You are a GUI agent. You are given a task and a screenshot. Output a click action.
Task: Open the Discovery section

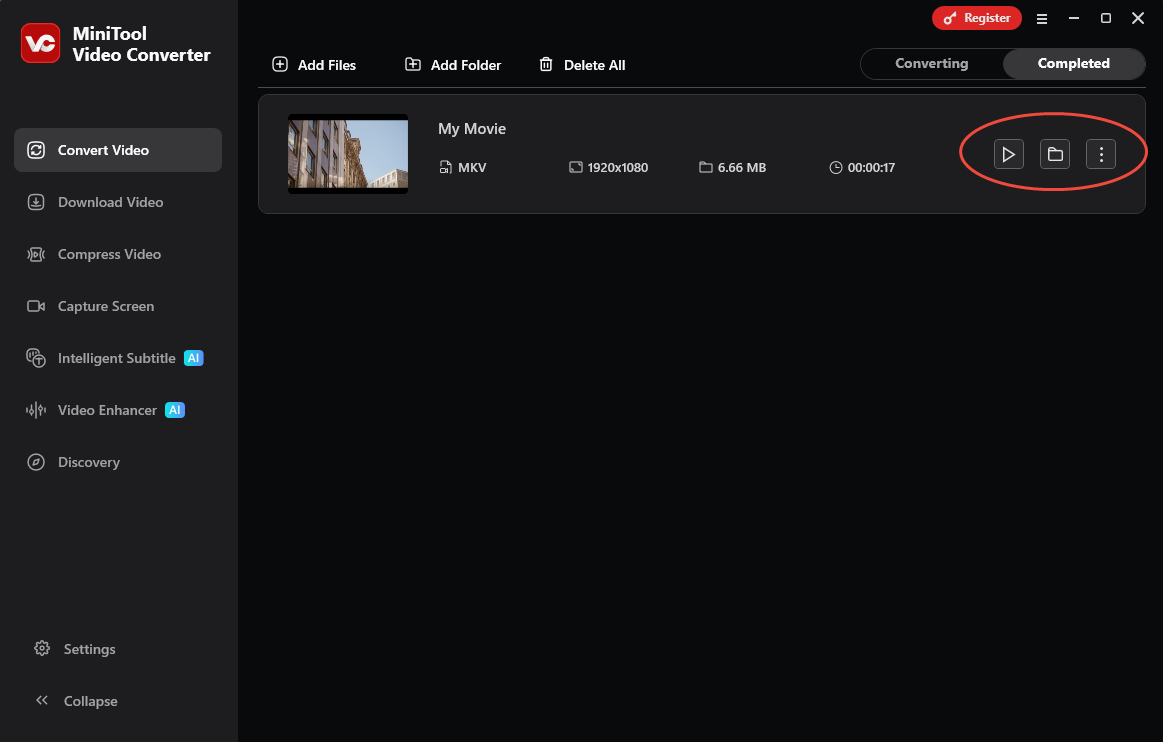[x=118, y=462]
